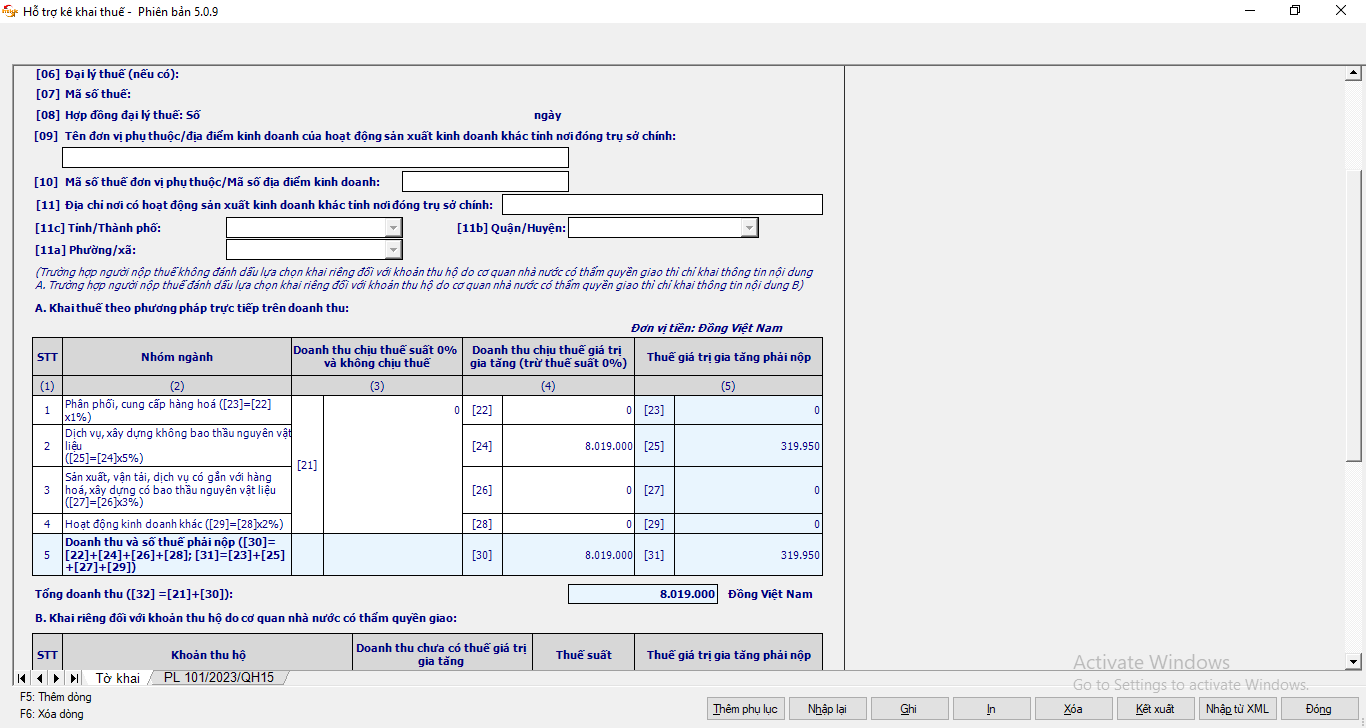Click the next sheet arrow
Screen dimensions: 1366x728
(x=56, y=678)
